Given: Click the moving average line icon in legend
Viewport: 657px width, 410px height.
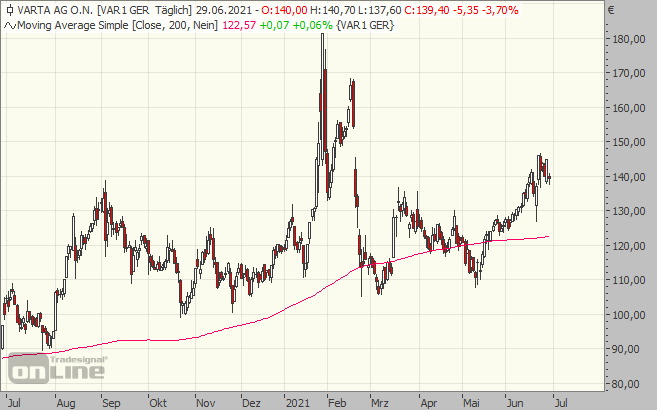Looking at the screenshot, I should pyautogui.click(x=10, y=26).
